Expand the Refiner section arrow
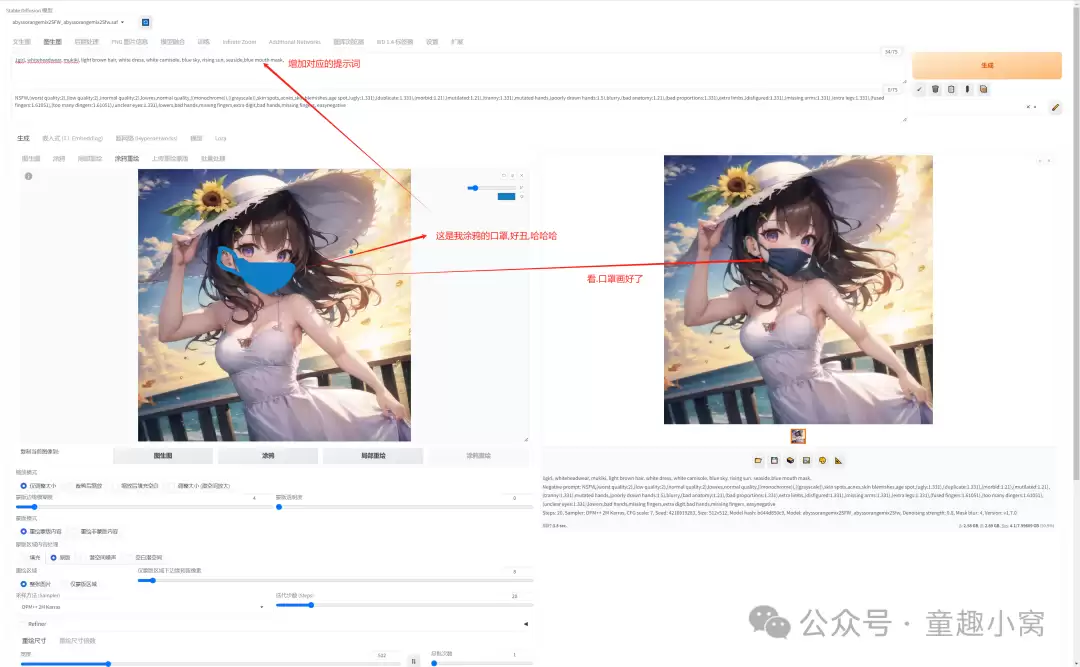 coord(526,624)
